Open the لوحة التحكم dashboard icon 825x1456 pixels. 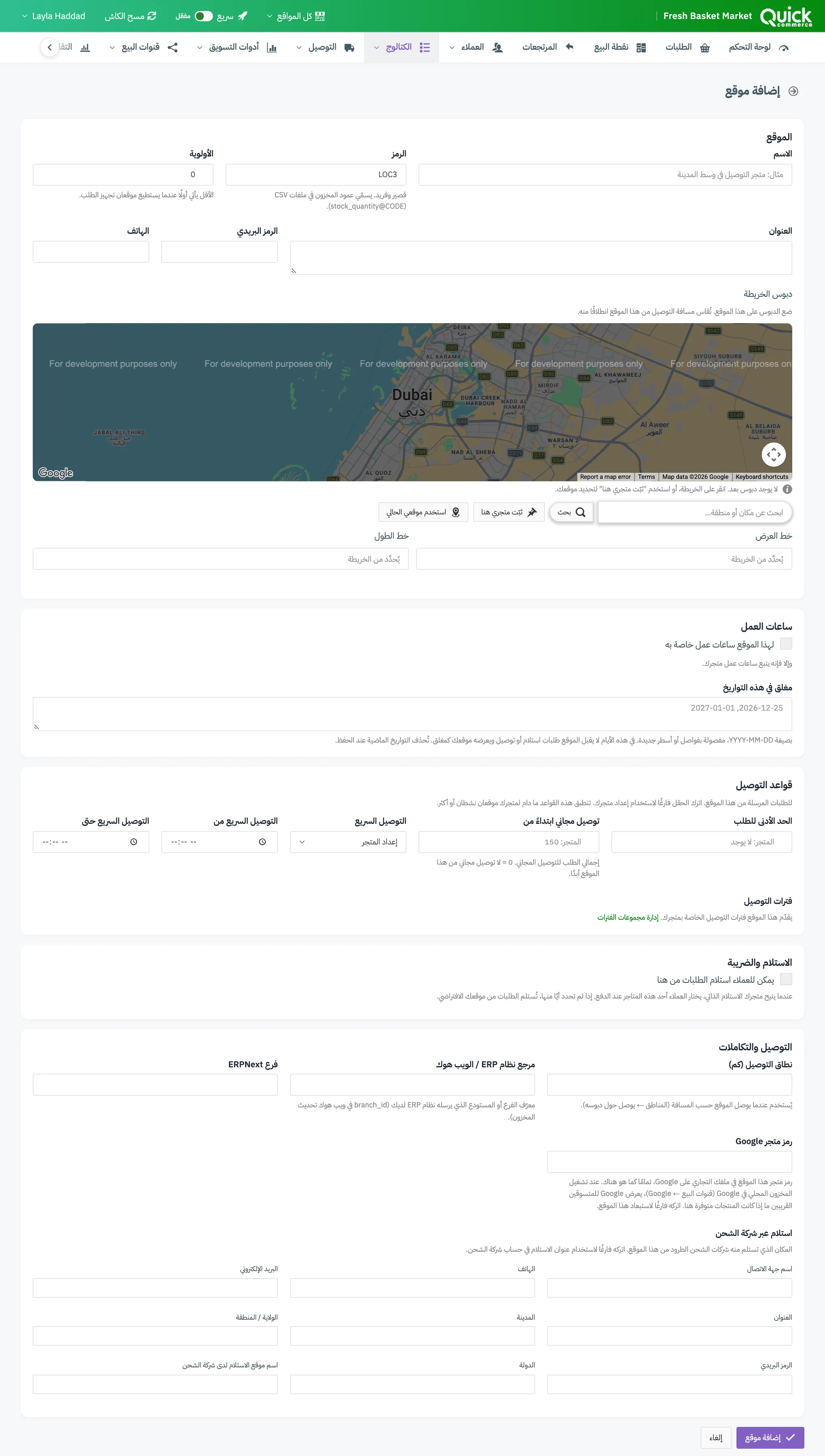pyautogui.click(x=784, y=48)
